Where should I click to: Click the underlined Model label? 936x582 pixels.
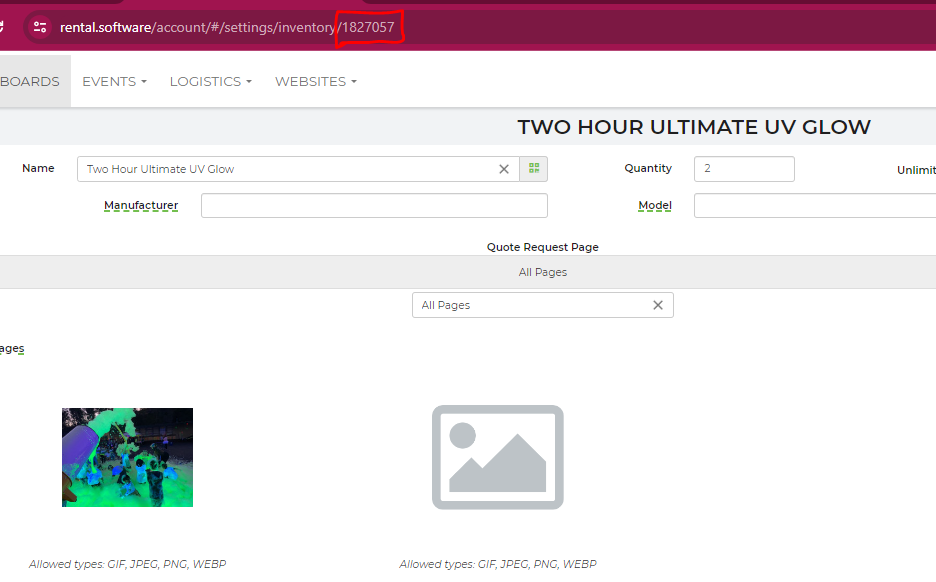point(655,206)
